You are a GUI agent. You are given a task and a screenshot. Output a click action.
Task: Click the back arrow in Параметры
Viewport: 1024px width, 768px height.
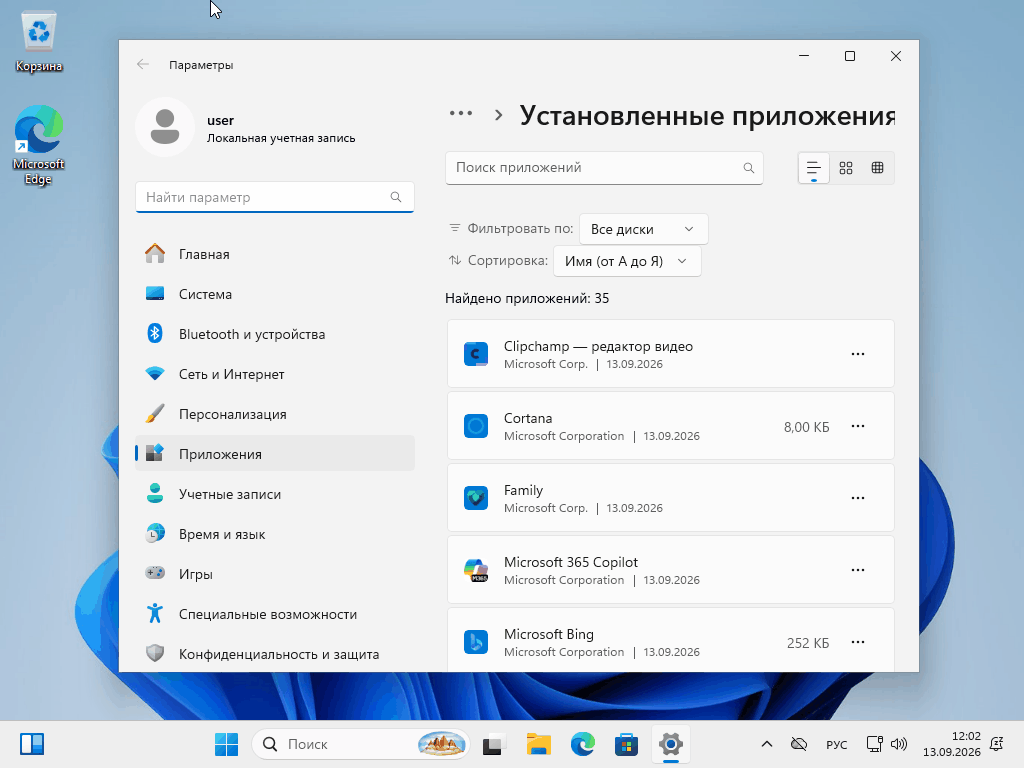(x=142, y=64)
